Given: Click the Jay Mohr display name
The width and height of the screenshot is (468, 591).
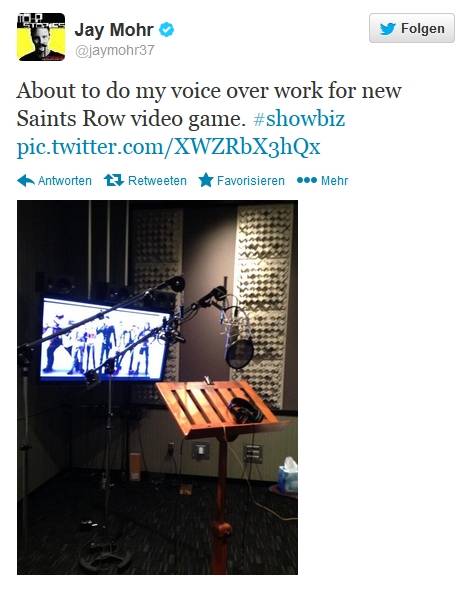Looking at the screenshot, I should [x=114, y=30].
